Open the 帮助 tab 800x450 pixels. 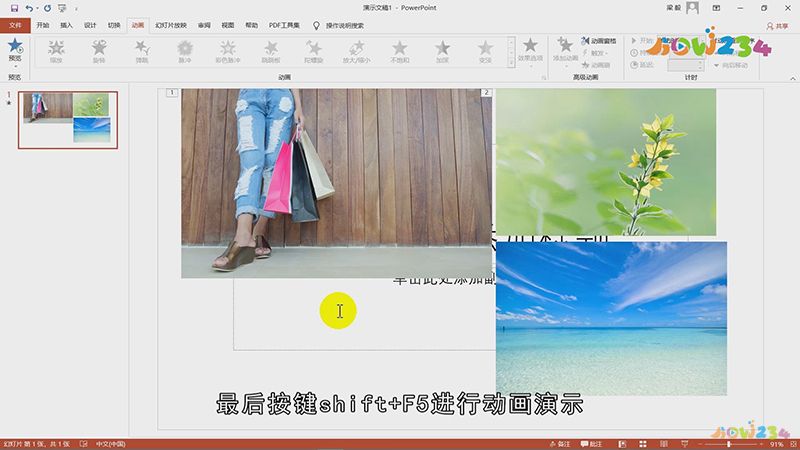[x=252, y=25]
